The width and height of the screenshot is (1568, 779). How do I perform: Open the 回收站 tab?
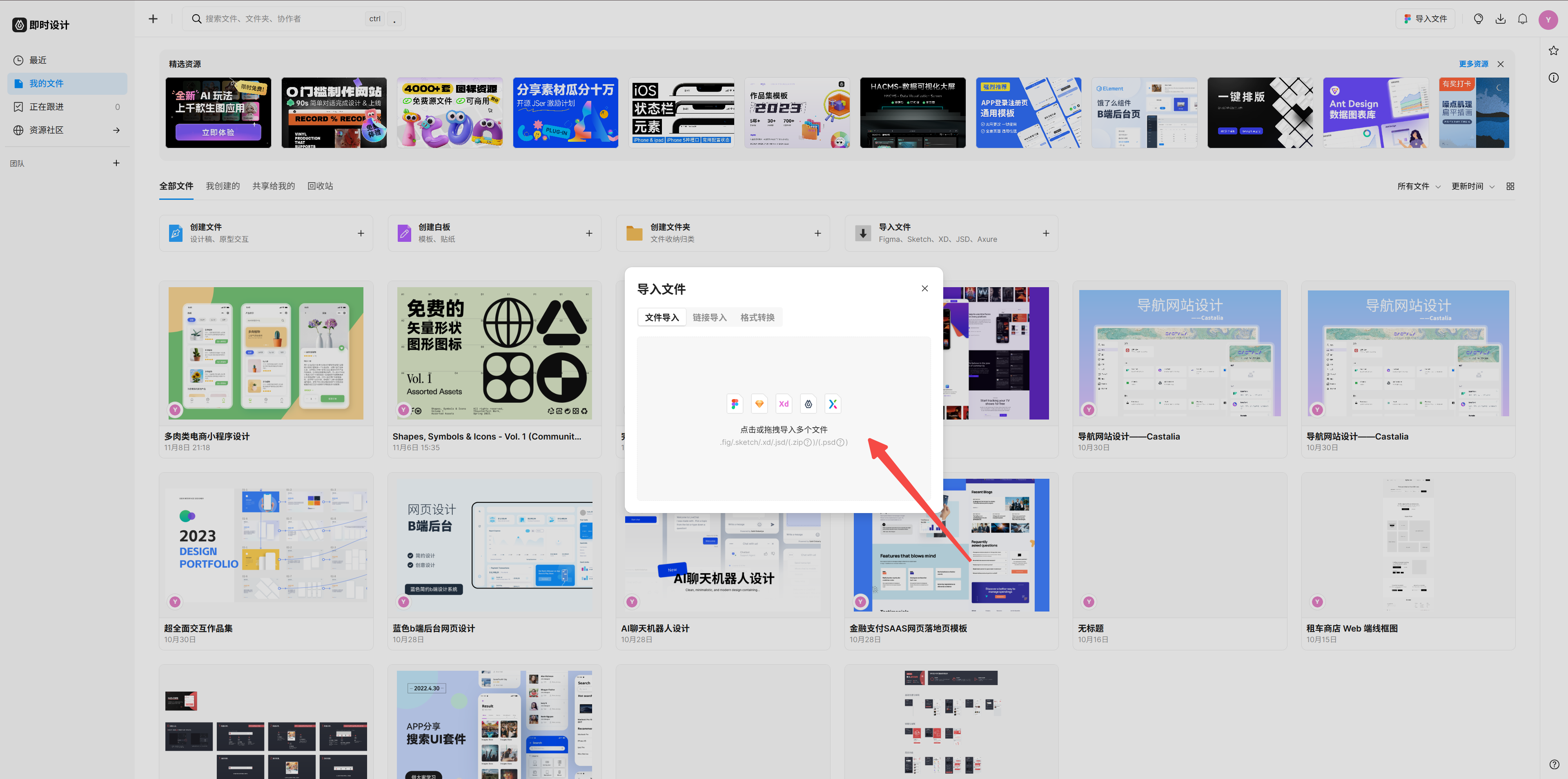pos(320,186)
